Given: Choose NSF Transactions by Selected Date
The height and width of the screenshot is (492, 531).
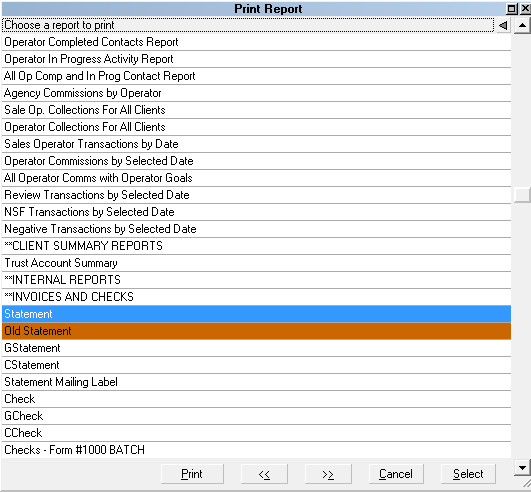Looking at the screenshot, I should click(x=256, y=212).
